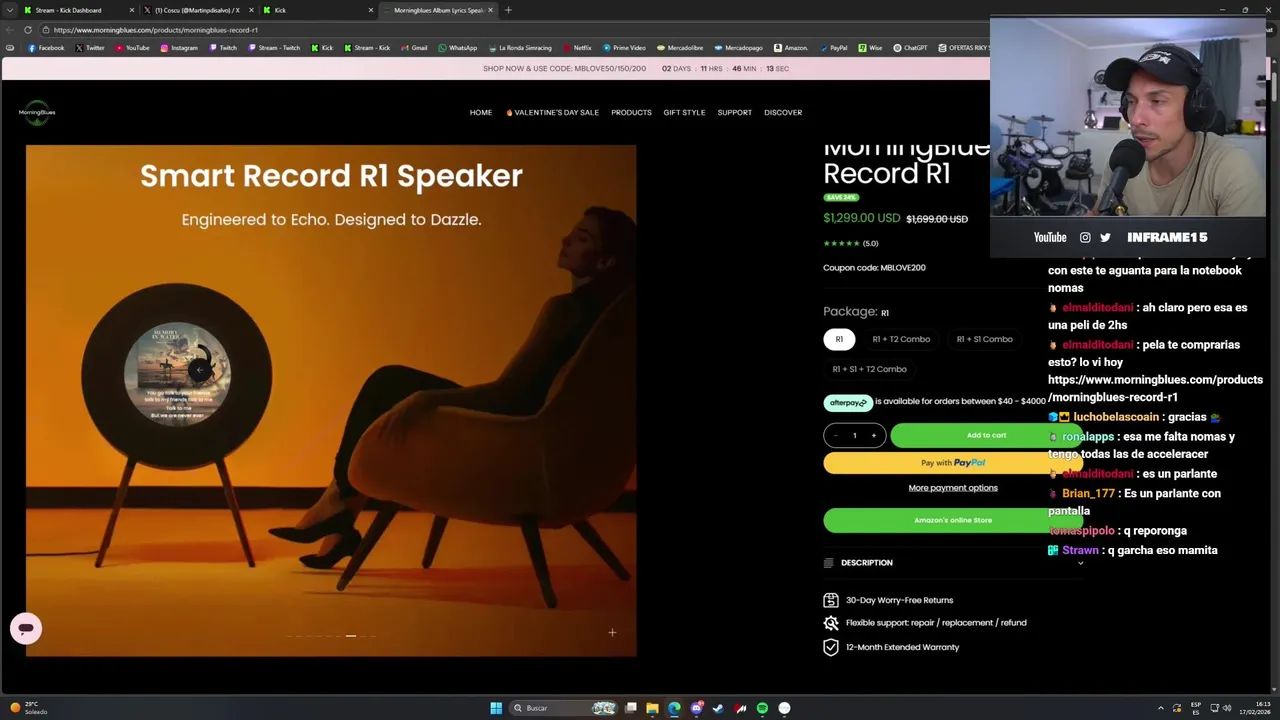The width and height of the screenshot is (1280, 720).
Task: Open the Gift Style menu item
Action: coord(684,112)
